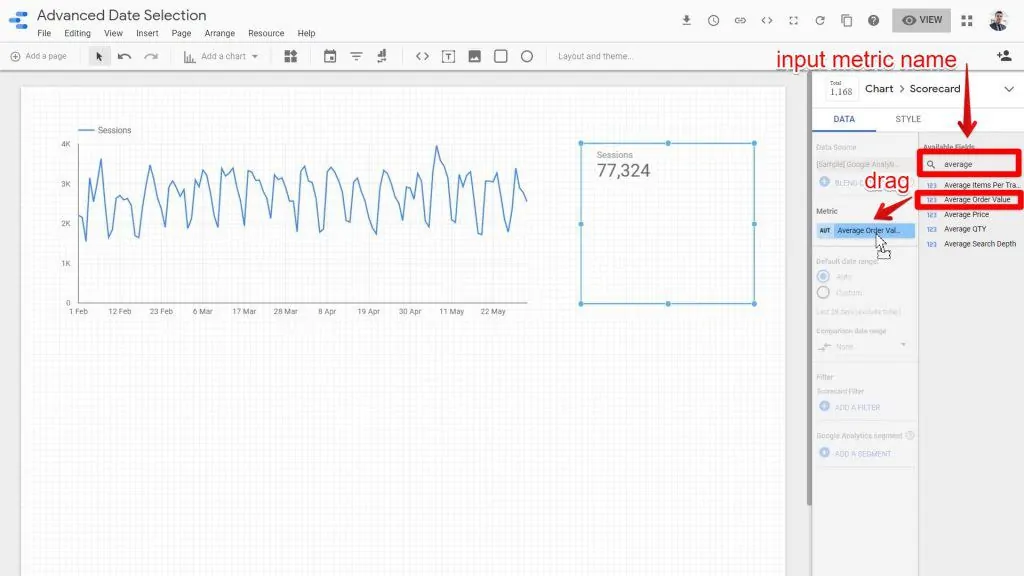The image size is (1024, 576).
Task: Open community visualizations
Action: (x=291, y=56)
